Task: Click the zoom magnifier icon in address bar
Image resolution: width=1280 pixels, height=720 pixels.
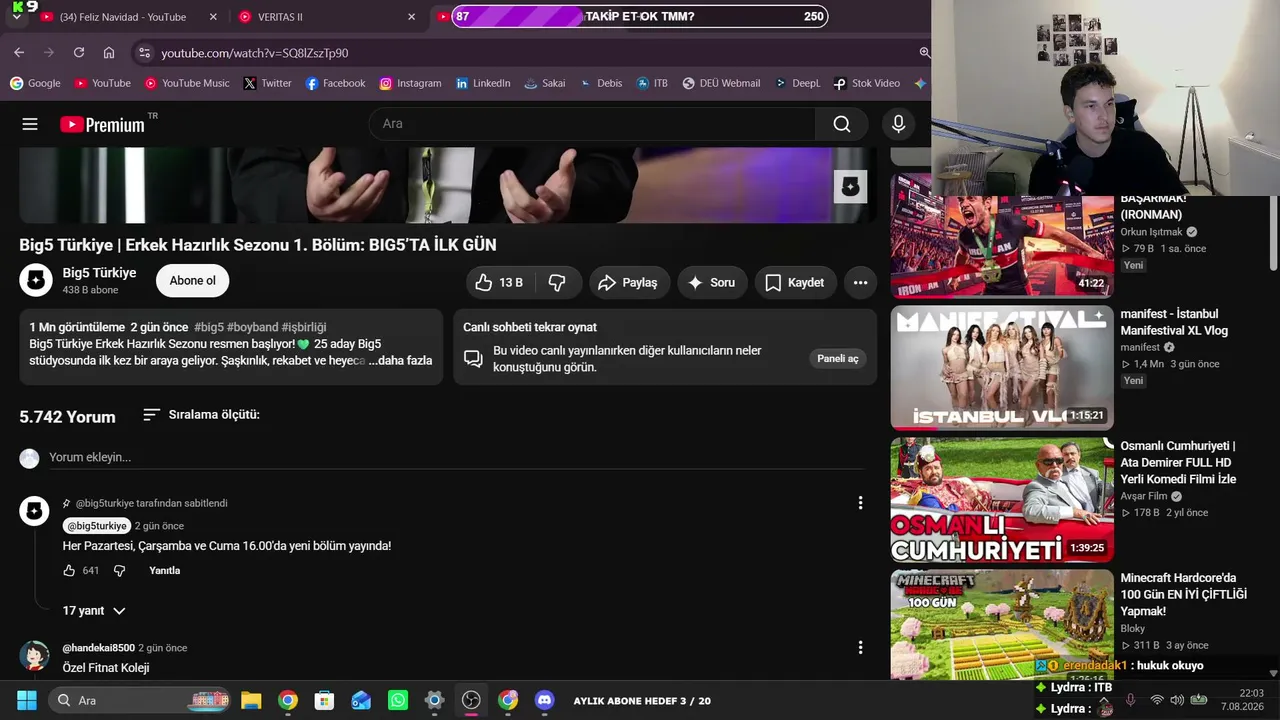Action: point(924,52)
